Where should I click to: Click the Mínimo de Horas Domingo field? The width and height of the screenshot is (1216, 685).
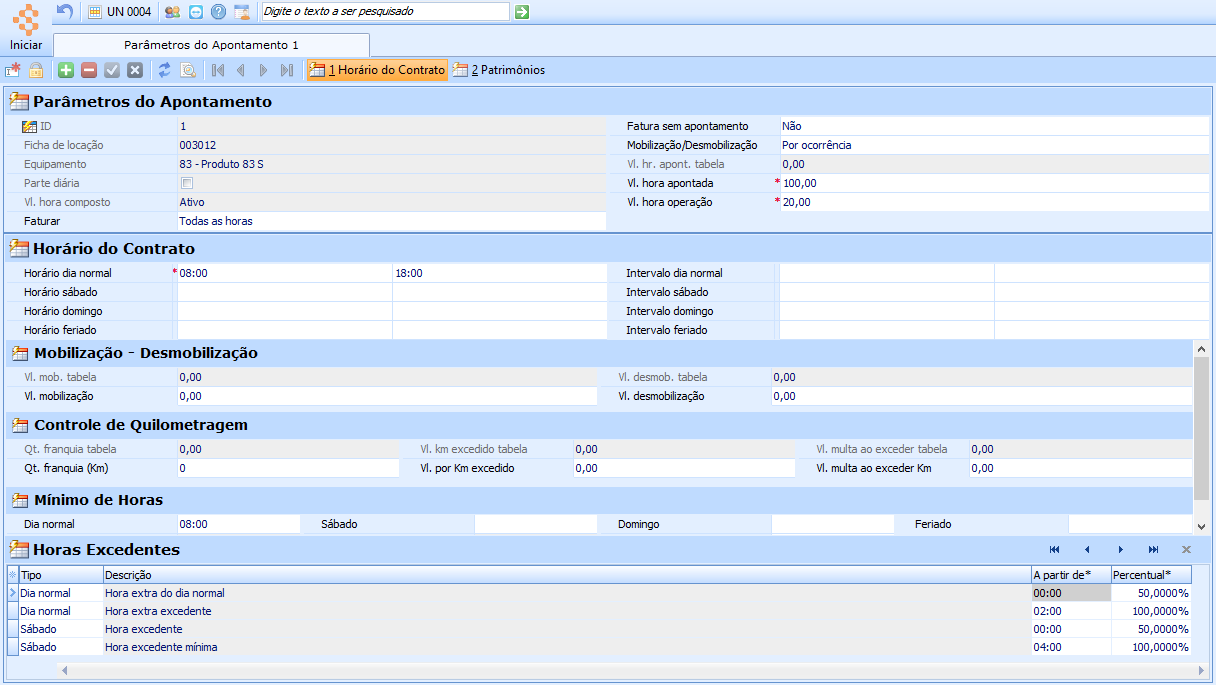coord(832,524)
